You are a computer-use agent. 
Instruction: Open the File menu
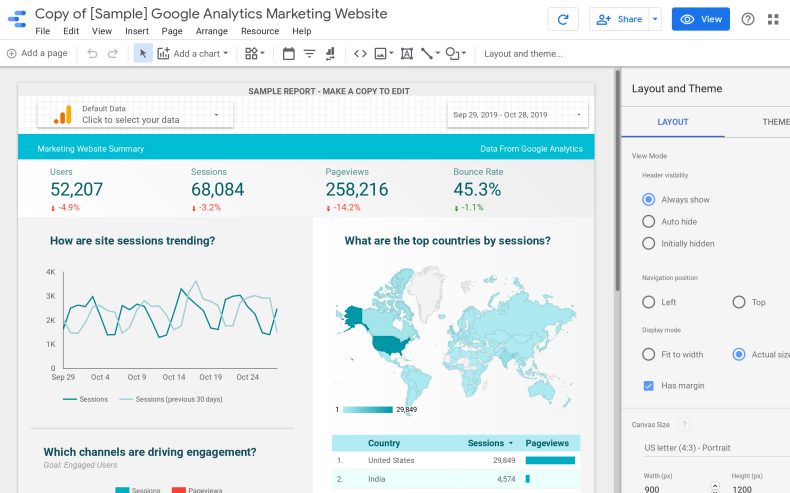[x=42, y=31]
